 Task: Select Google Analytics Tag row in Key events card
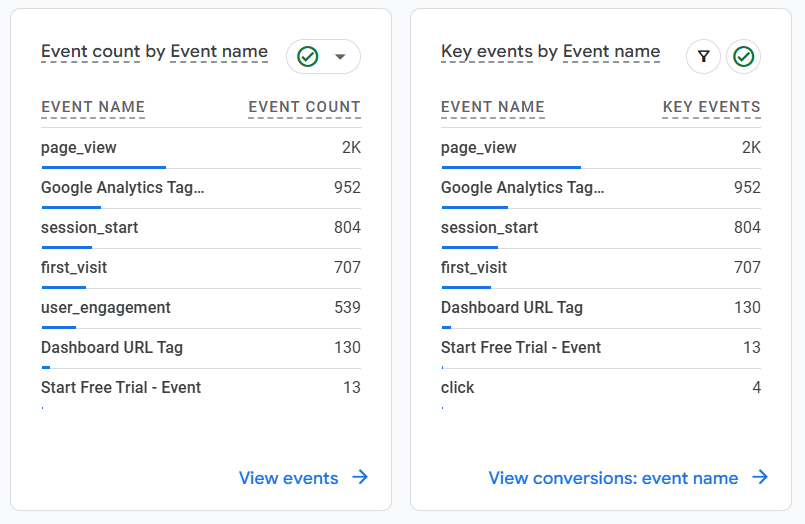pyautogui.click(x=601, y=188)
